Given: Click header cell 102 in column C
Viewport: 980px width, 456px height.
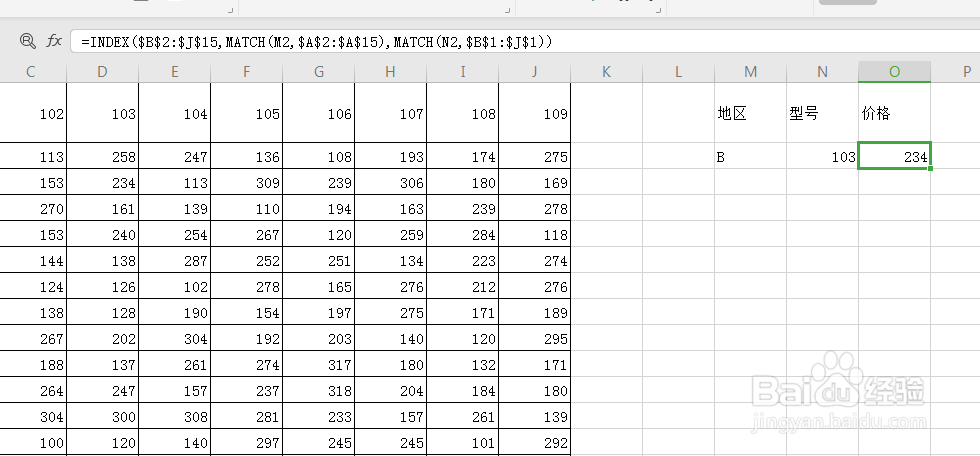Looking at the screenshot, I should tap(32, 113).
